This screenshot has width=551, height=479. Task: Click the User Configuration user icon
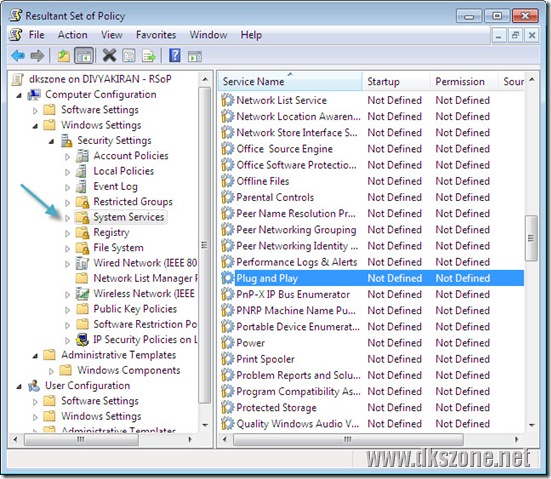pyautogui.click(x=34, y=386)
